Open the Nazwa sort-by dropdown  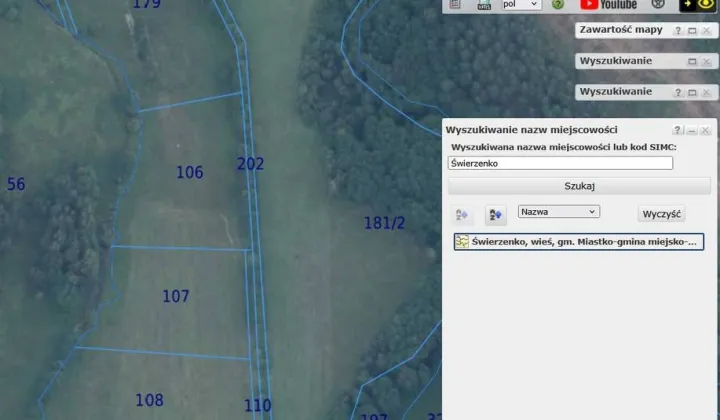click(558, 212)
